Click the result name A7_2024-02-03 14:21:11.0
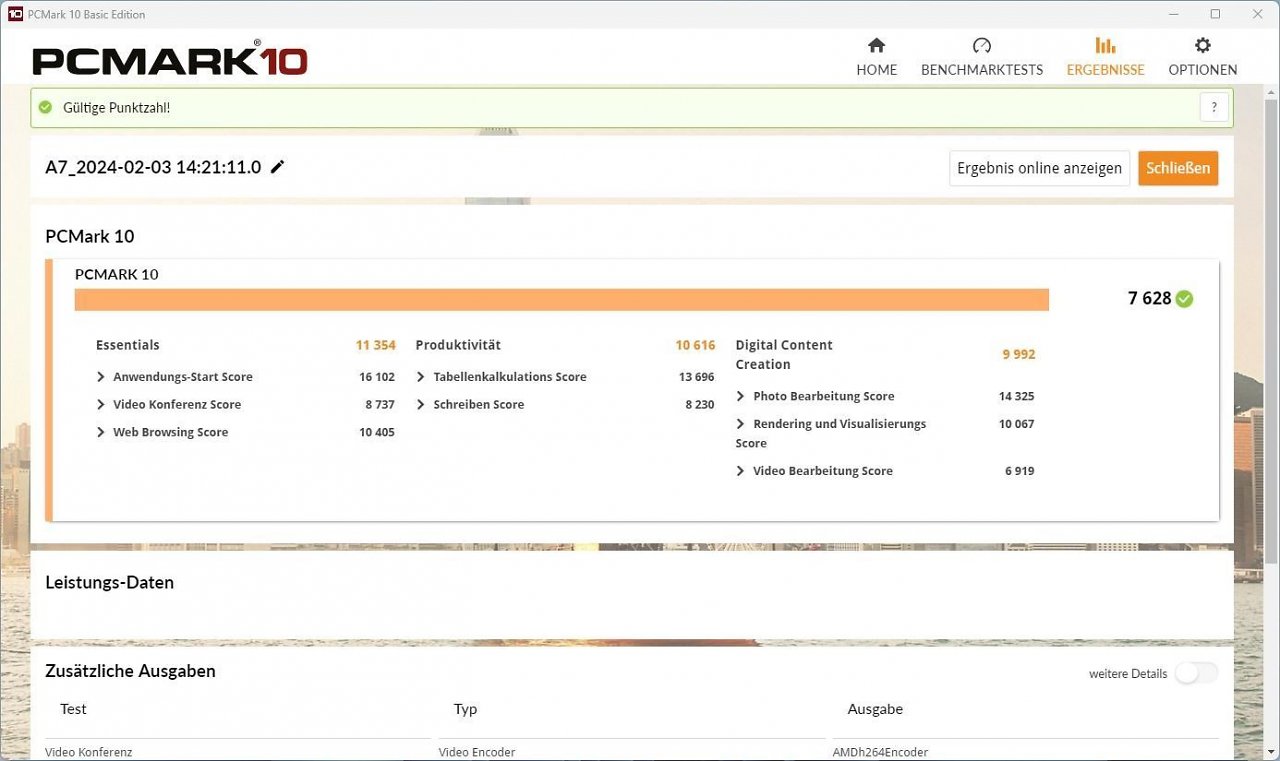Image resolution: width=1280 pixels, height=761 pixels. tap(153, 167)
